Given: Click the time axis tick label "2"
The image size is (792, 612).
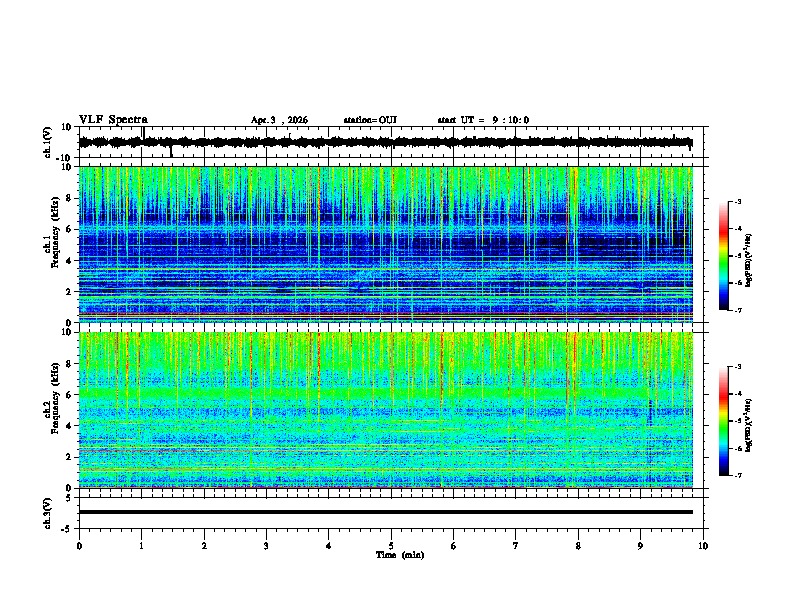Looking at the screenshot, I should click(204, 546).
